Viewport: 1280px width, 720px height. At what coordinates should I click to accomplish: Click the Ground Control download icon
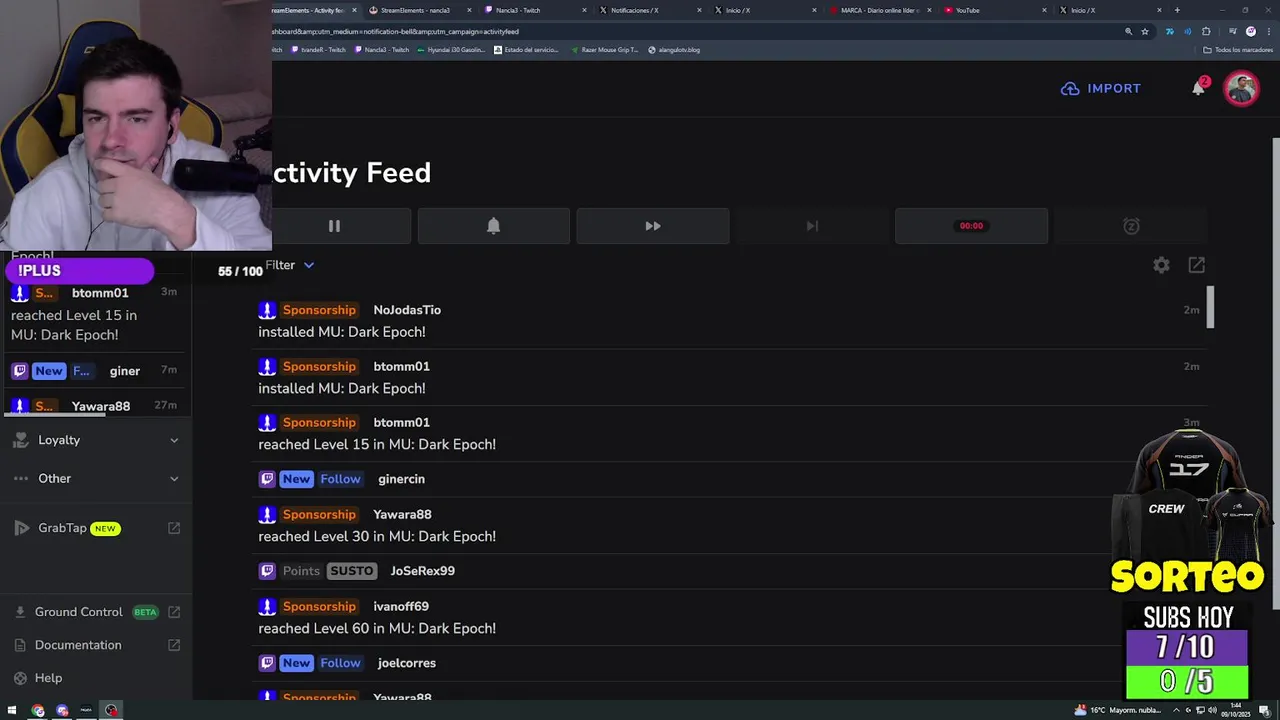[x=20, y=612]
